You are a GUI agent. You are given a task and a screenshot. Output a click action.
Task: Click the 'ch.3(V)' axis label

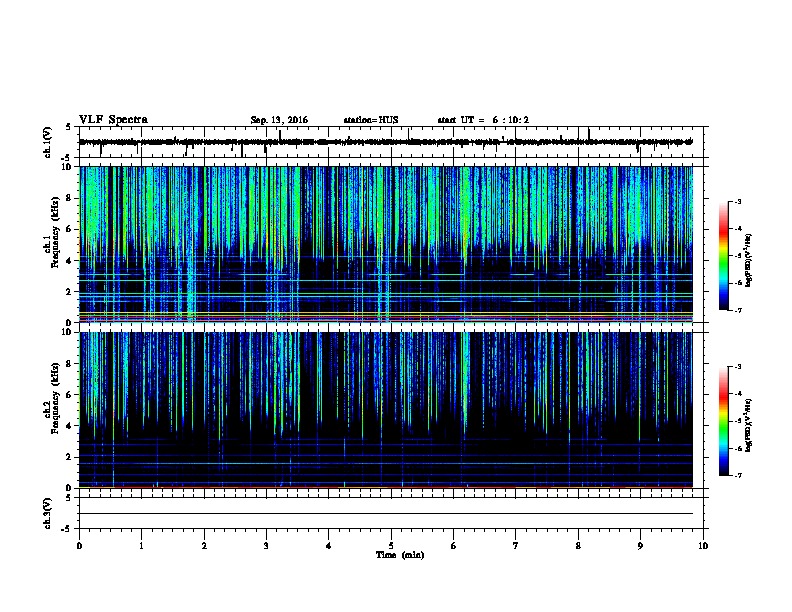(47, 513)
